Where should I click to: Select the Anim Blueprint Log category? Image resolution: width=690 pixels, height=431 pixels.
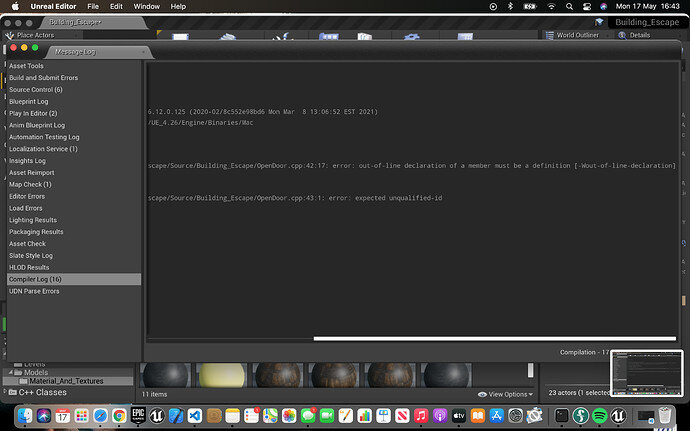point(74,125)
